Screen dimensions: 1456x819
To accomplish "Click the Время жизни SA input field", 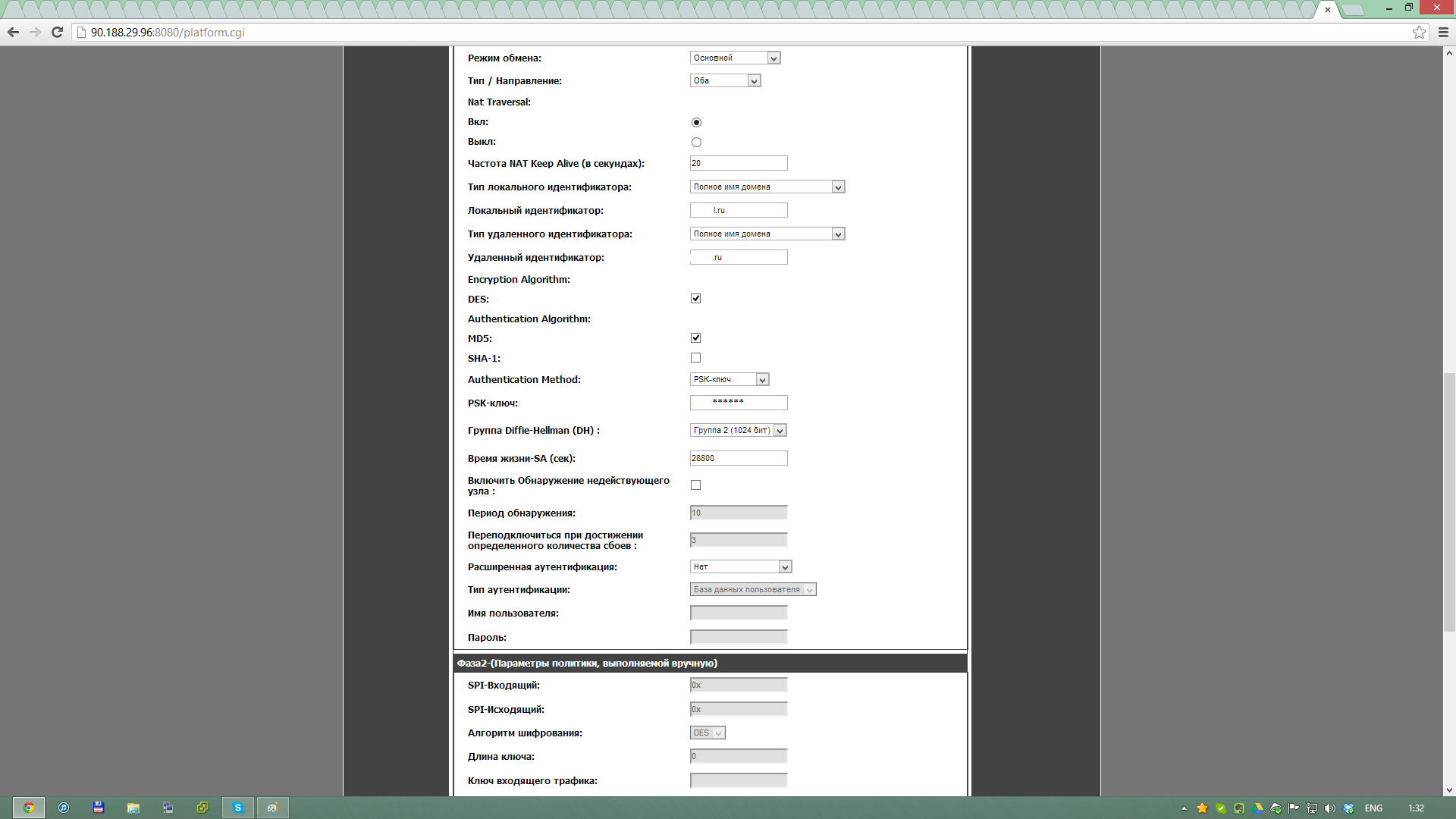I will [738, 459].
